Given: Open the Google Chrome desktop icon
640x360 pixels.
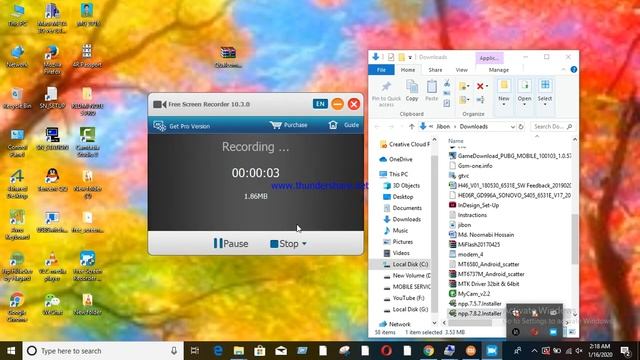Looking at the screenshot, I should 17,307.
